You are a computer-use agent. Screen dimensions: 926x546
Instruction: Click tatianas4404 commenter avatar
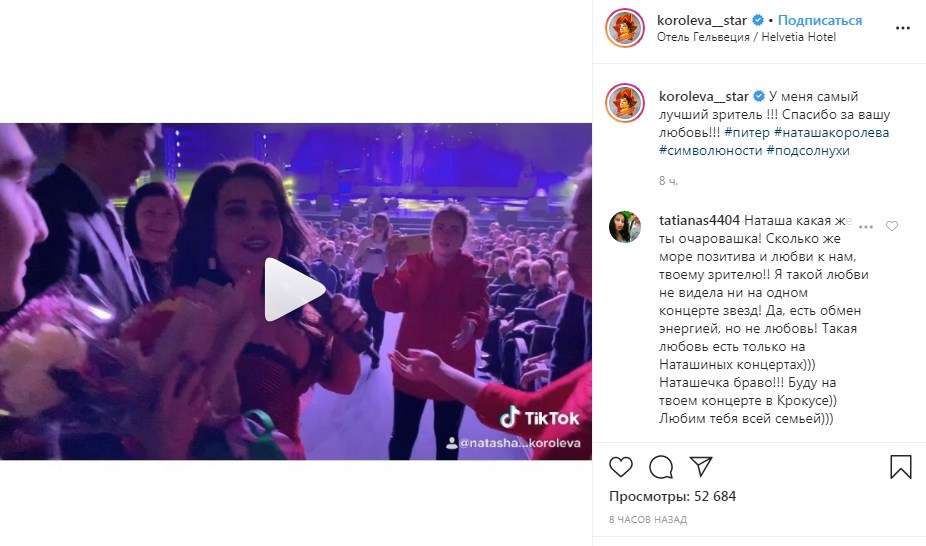(x=625, y=227)
